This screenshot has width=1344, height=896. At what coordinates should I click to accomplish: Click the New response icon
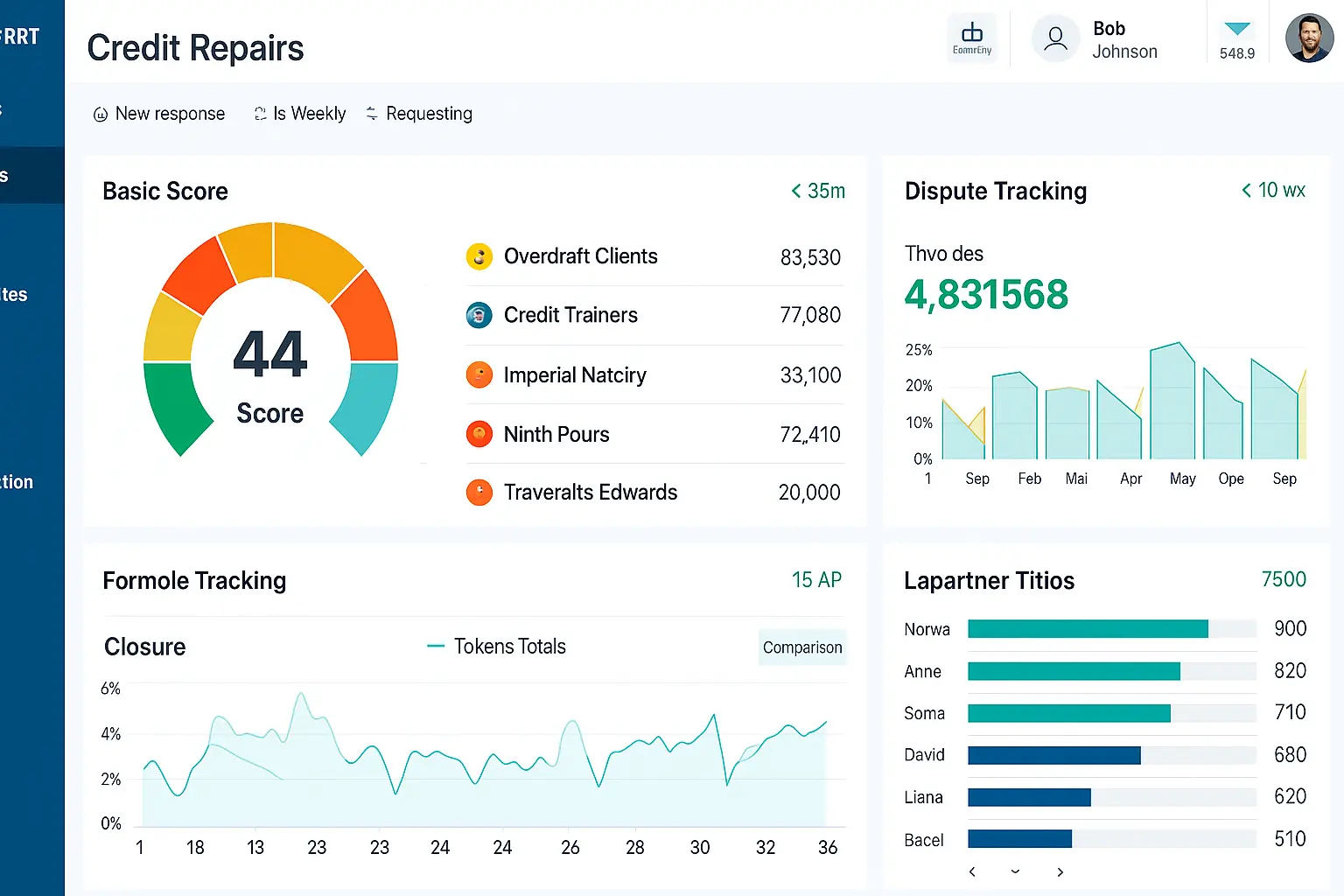pos(101,115)
